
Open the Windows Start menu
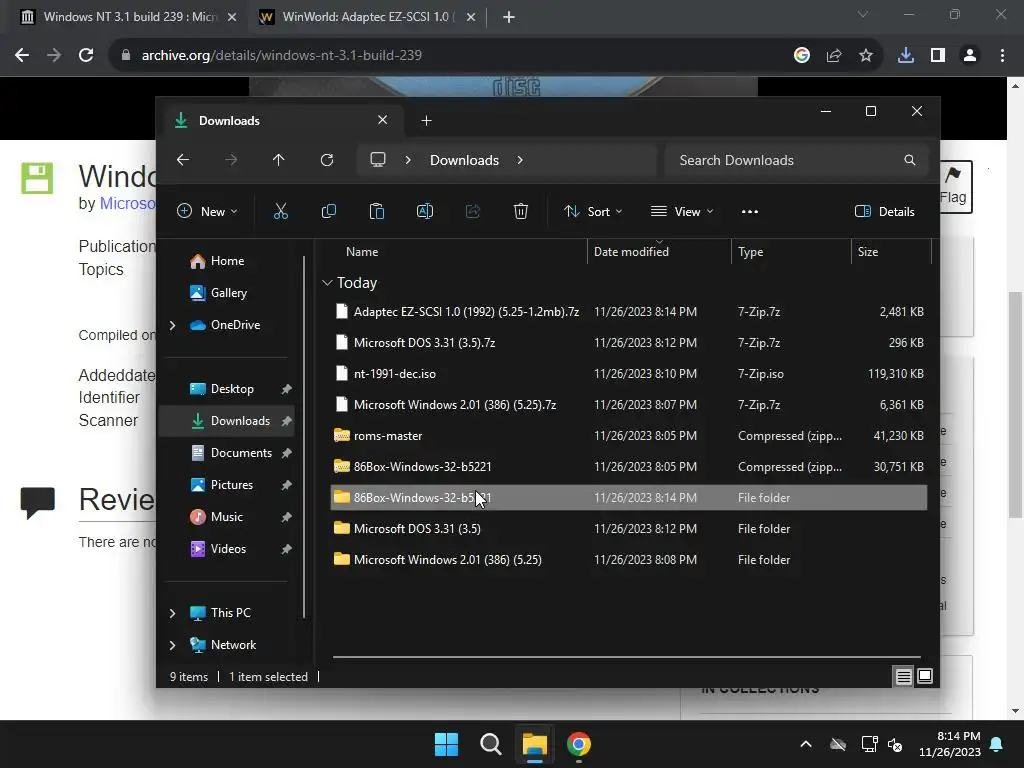(447, 744)
